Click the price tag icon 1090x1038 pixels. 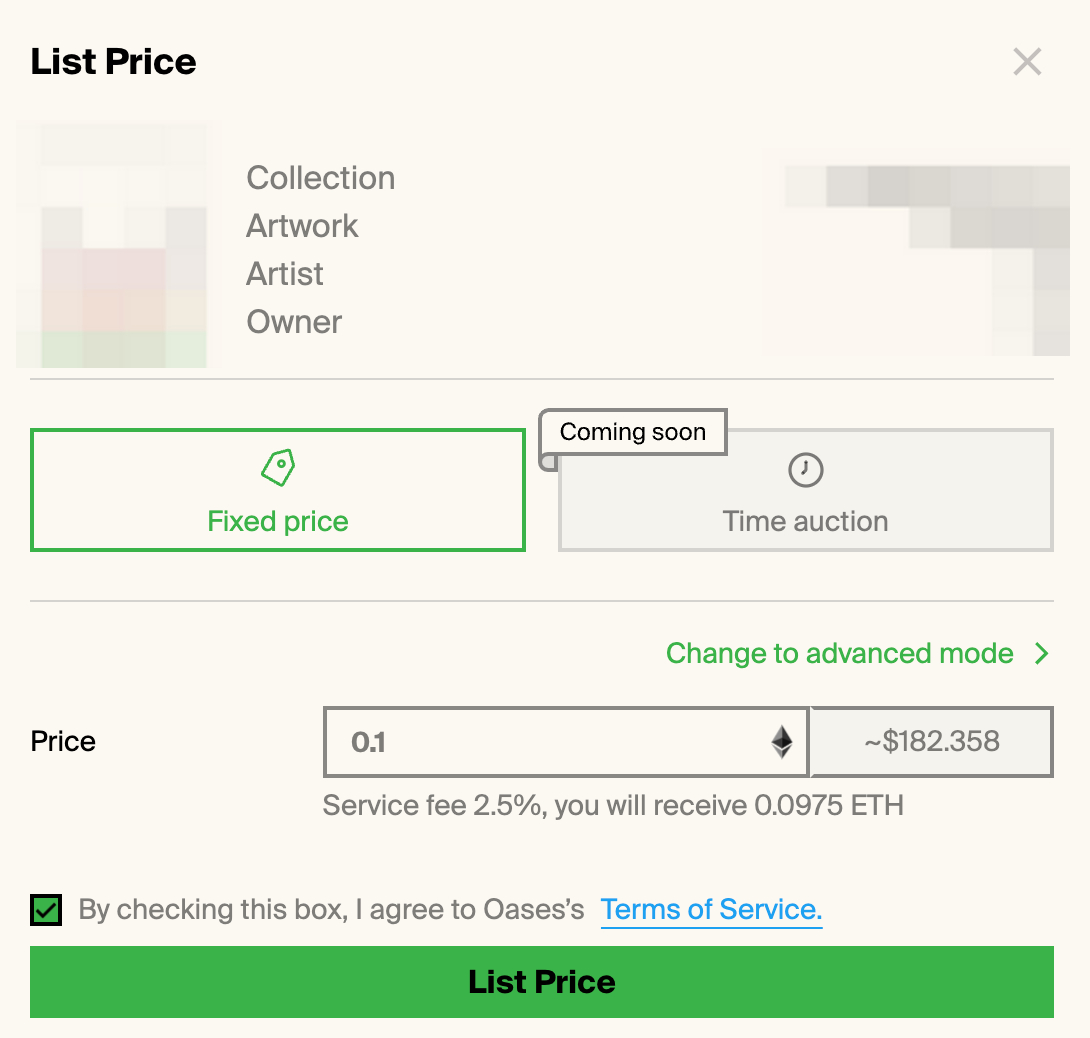point(278,468)
